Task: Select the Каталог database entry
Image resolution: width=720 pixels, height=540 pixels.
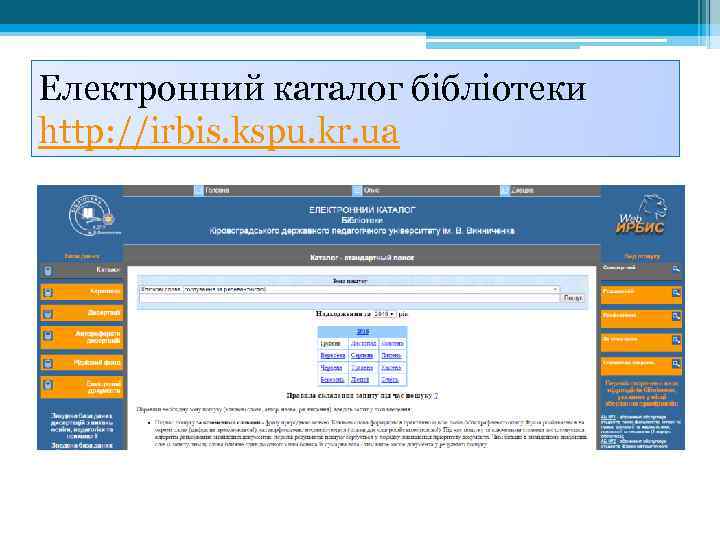Action: (82, 270)
